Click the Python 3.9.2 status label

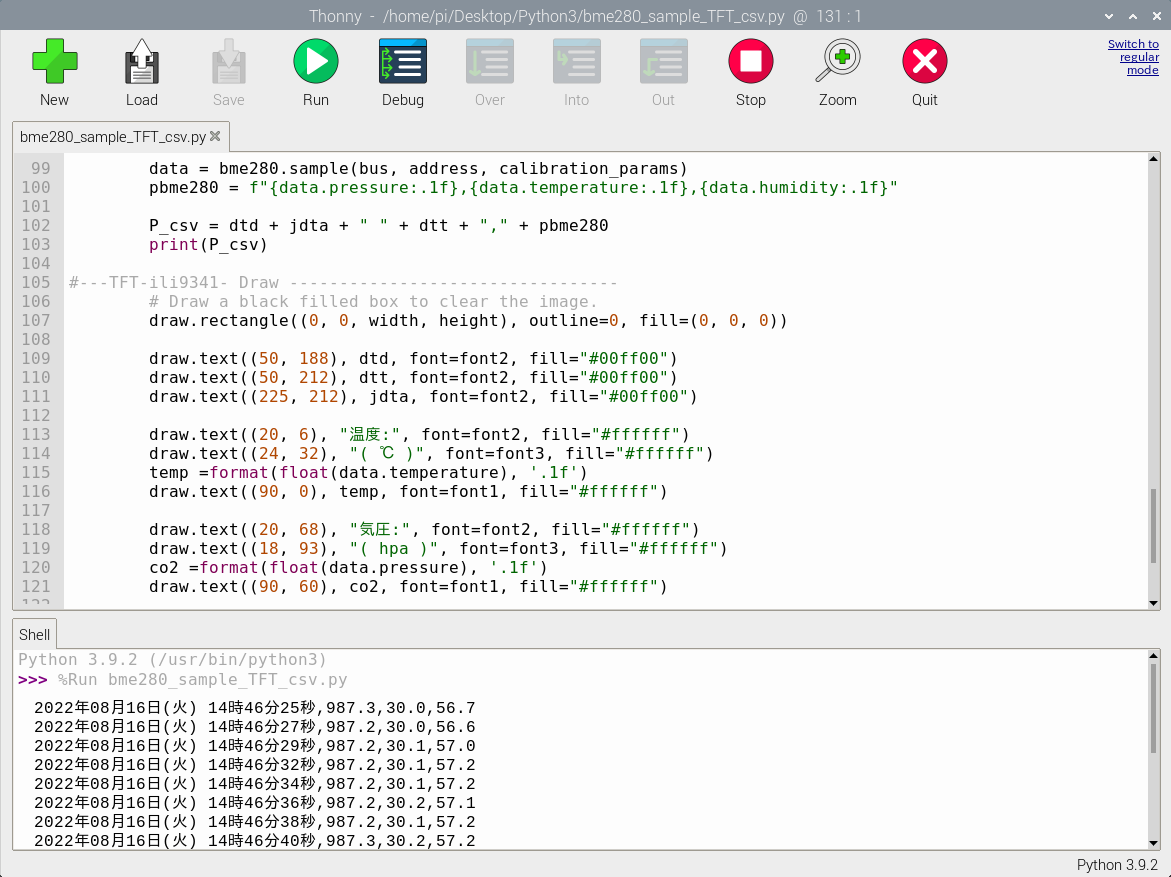1117,864
